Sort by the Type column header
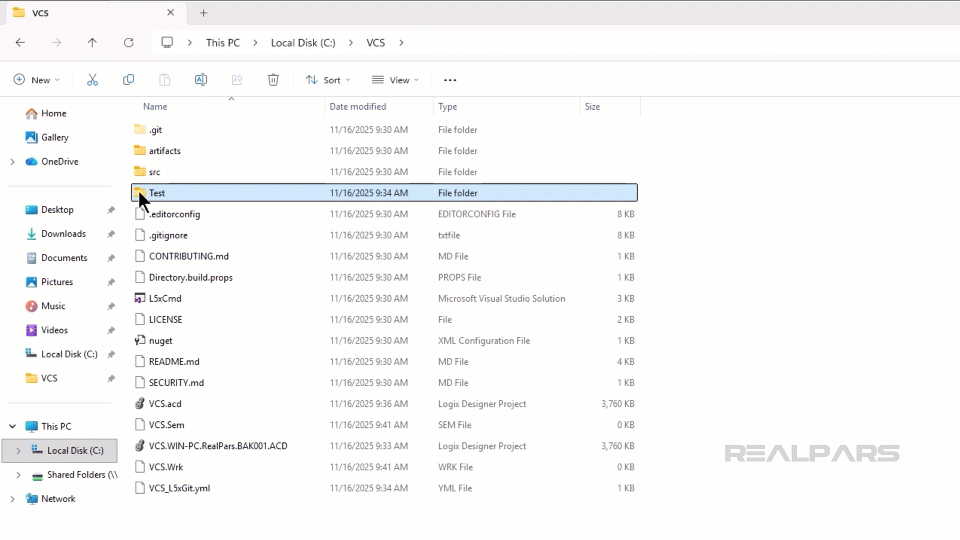960x540 pixels. (x=448, y=107)
